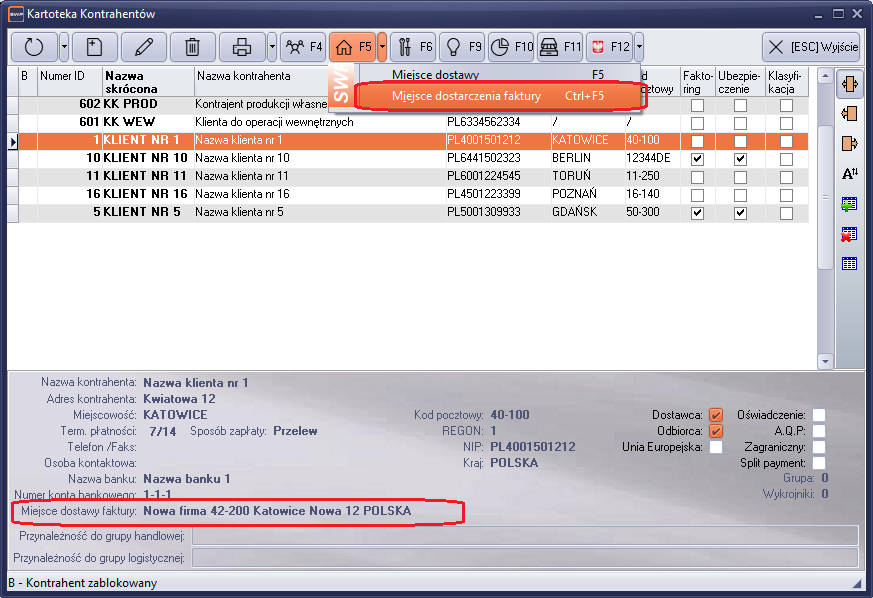Toggle Ubezpieczenie checkbox for KLIENT NR 5

pos(740,213)
